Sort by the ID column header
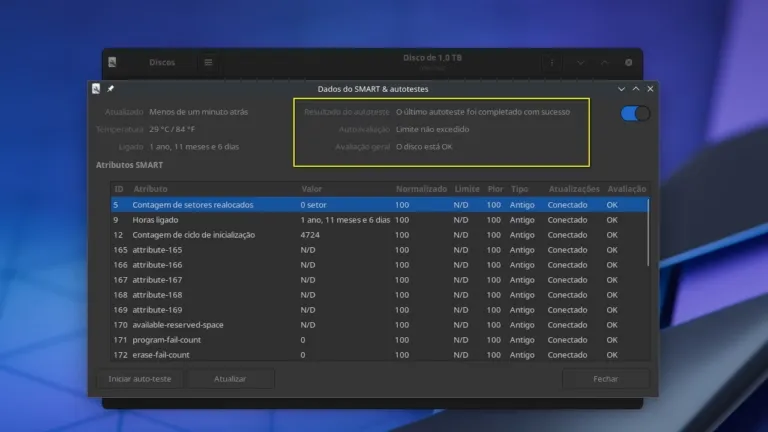 (119, 189)
